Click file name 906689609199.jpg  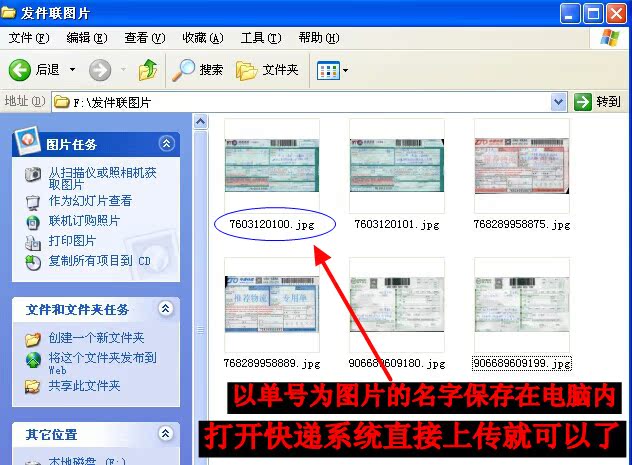522,363
